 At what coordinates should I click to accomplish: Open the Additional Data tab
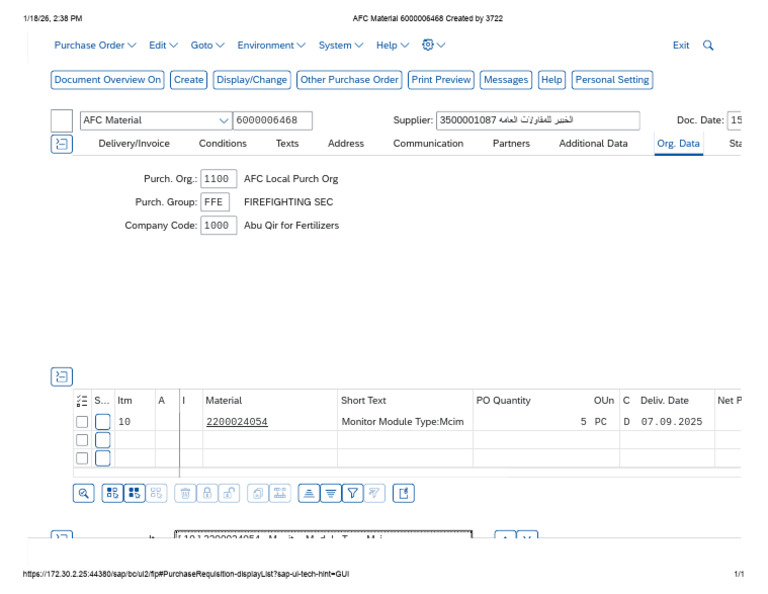[x=593, y=143]
